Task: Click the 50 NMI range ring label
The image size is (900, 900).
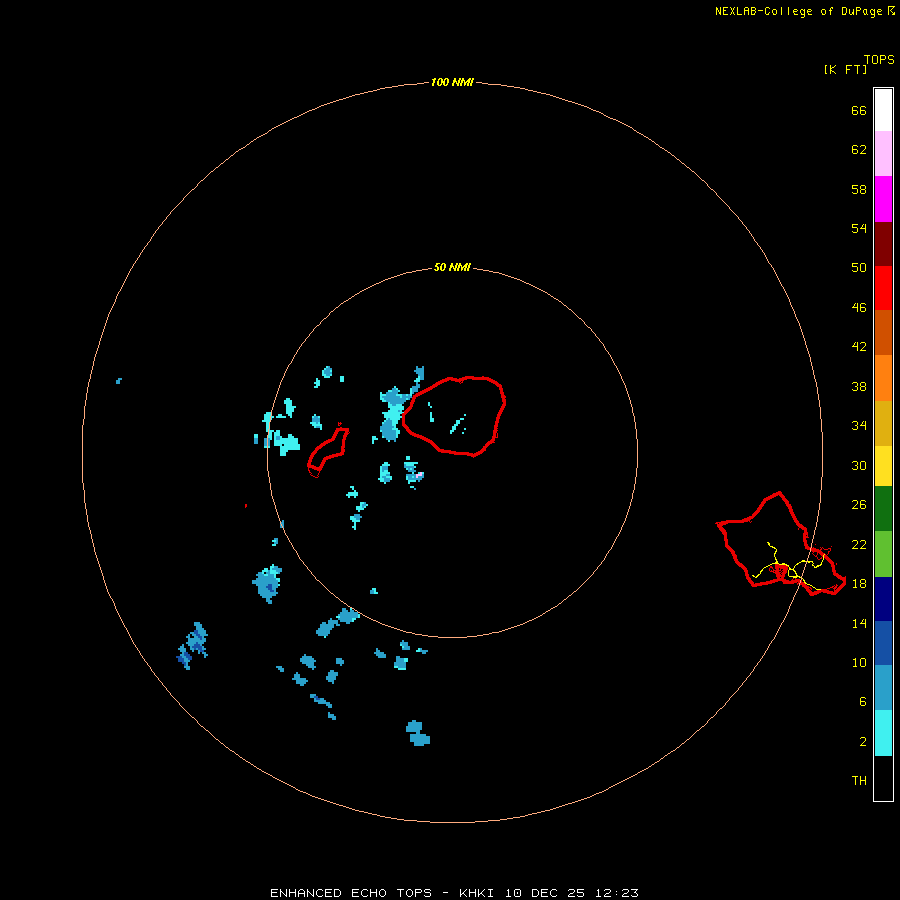Action: coord(452,267)
